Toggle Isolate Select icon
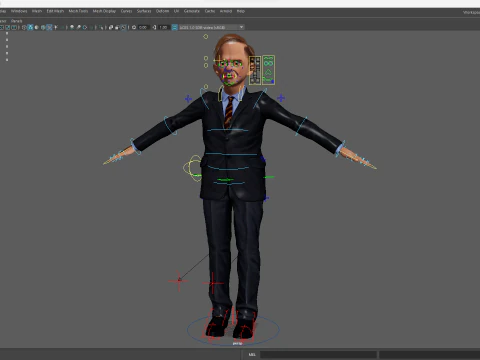 [x=101, y=27]
